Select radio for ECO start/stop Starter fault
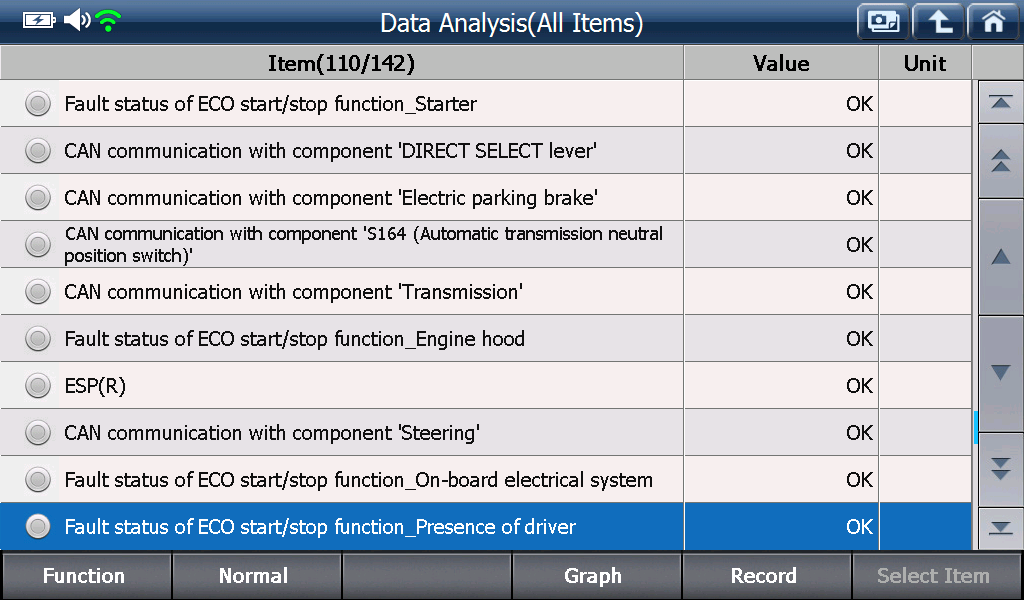 click(38, 104)
